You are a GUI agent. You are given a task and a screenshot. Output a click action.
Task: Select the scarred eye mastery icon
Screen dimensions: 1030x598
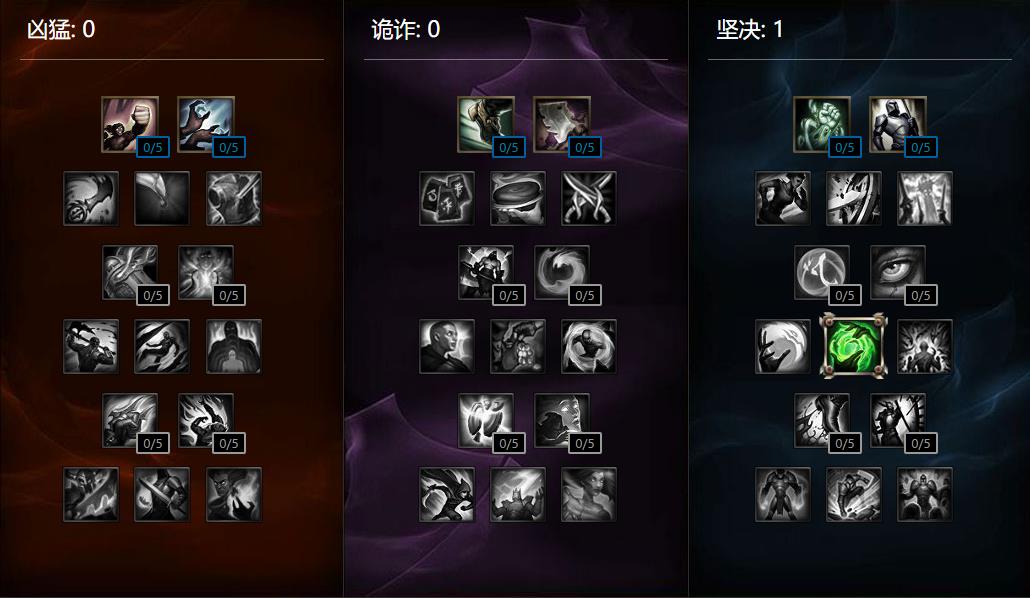tap(898, 273)
